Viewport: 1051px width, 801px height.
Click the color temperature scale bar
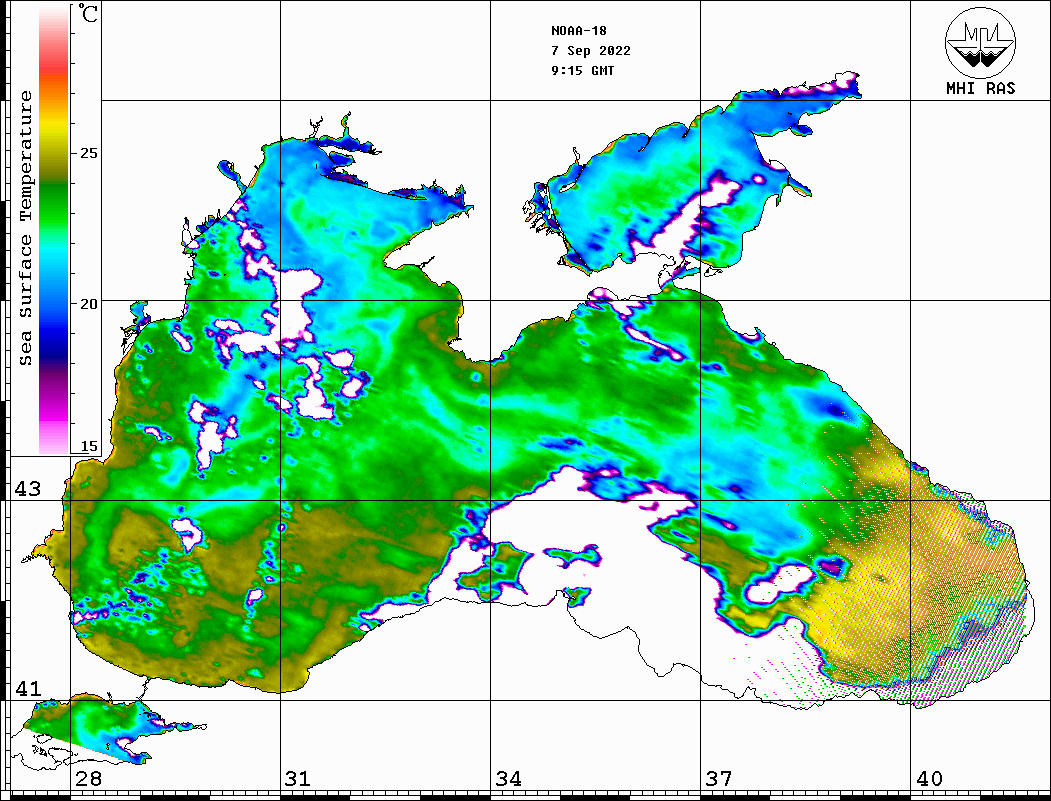pos(54,230)
